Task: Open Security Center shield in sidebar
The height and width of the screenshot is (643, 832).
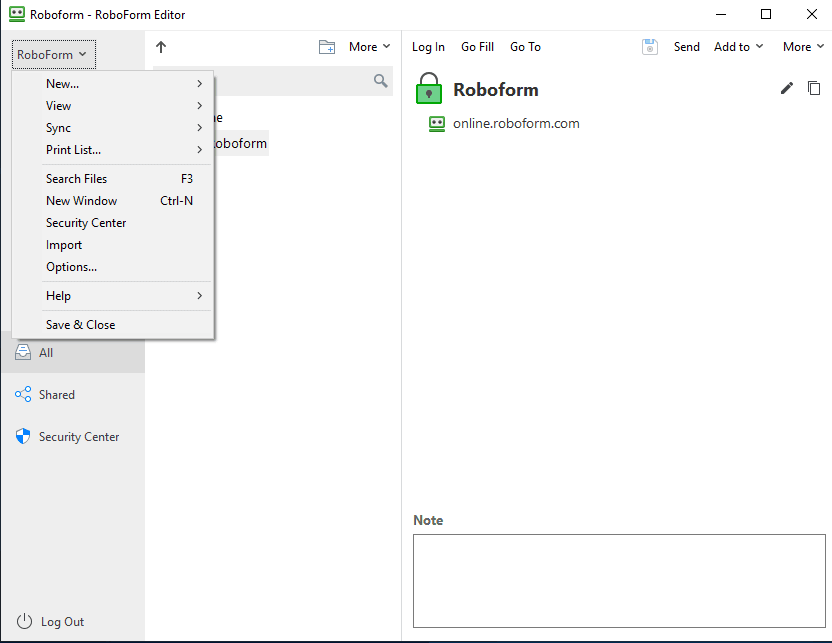Action: (x=23, y=437)
